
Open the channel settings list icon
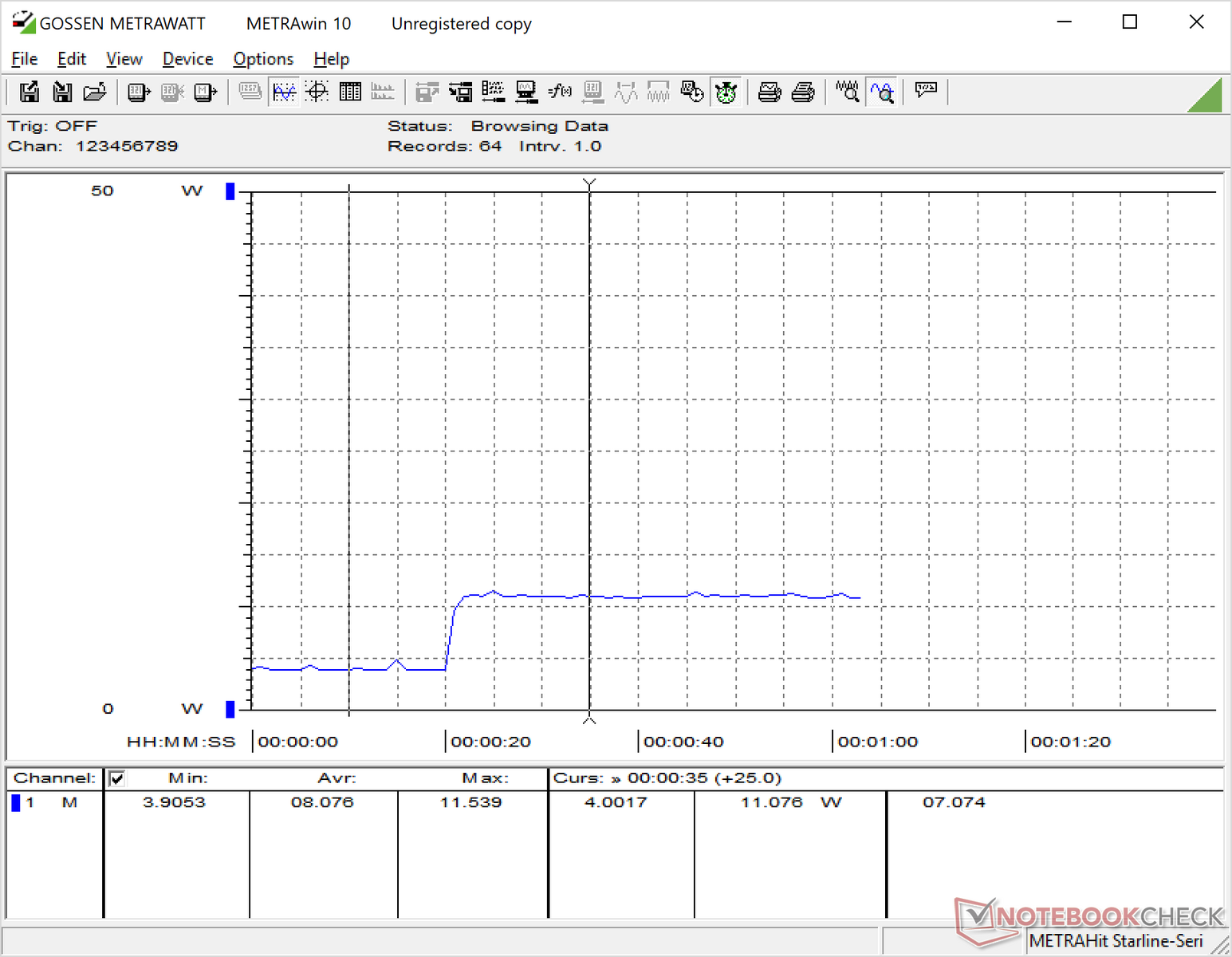click(493, 93)
